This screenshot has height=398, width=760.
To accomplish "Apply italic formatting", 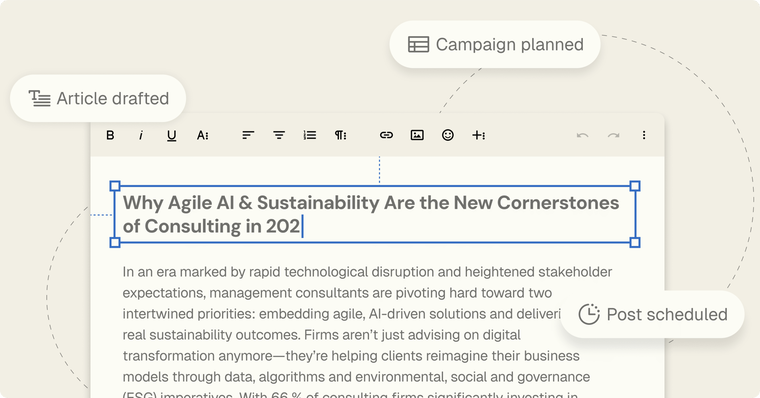I will (141, 135).
